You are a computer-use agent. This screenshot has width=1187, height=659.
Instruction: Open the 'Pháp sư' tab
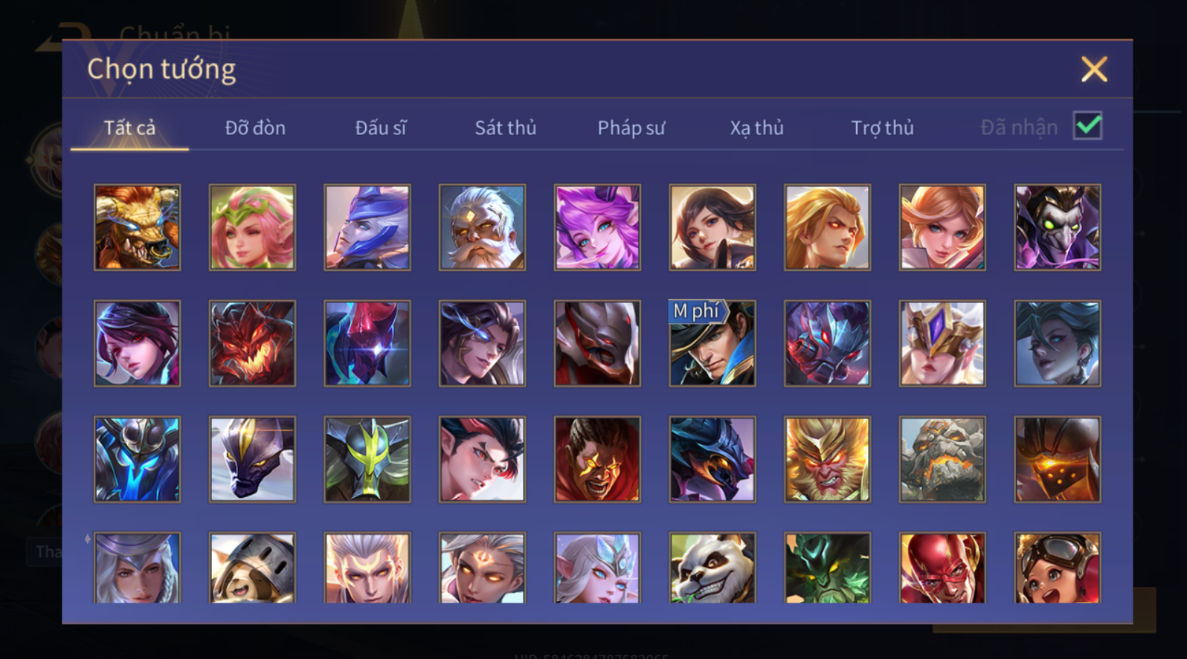point(631,128)
